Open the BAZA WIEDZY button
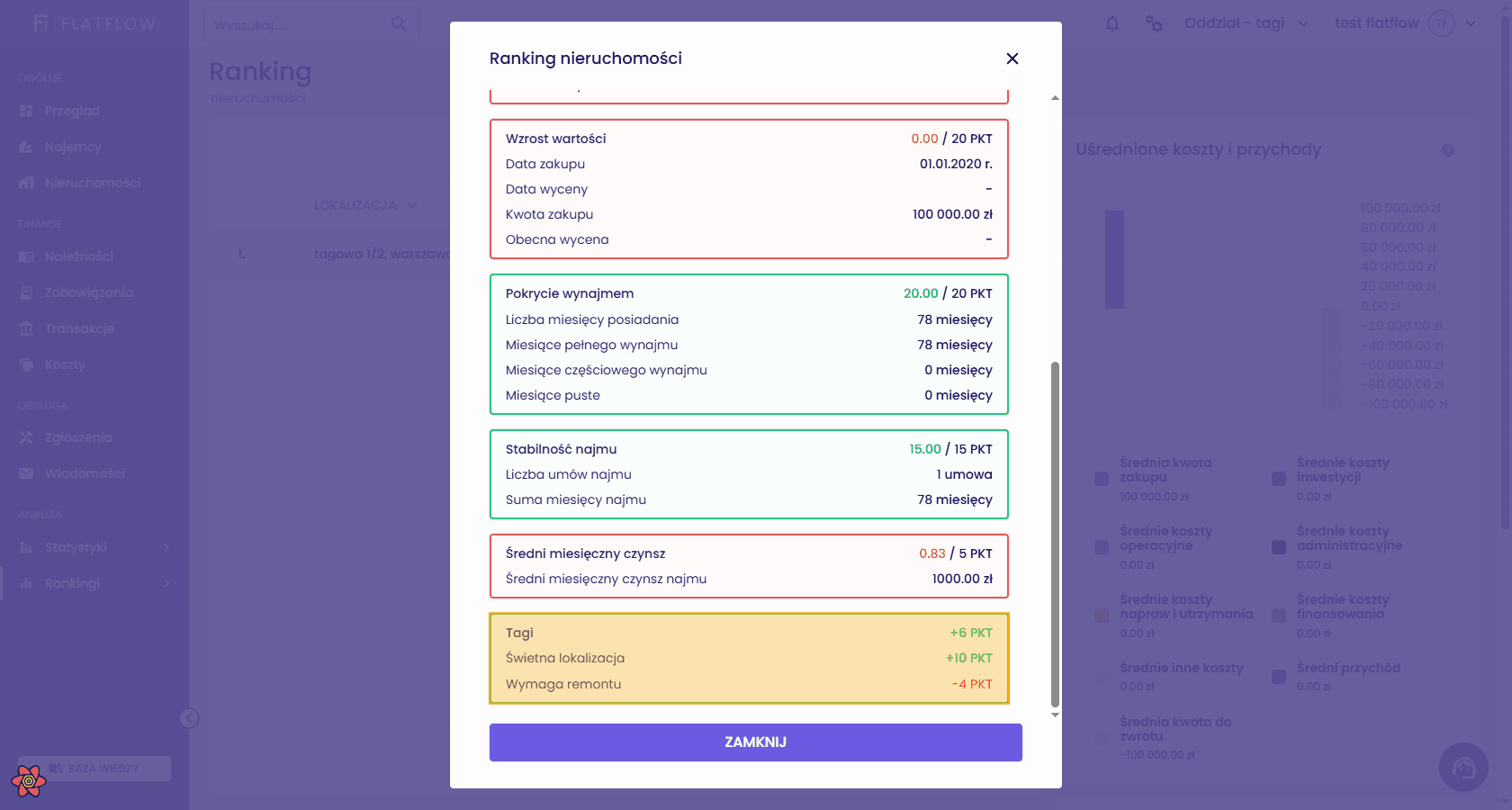Screen dimensions: 1512x810 [94, 769]
